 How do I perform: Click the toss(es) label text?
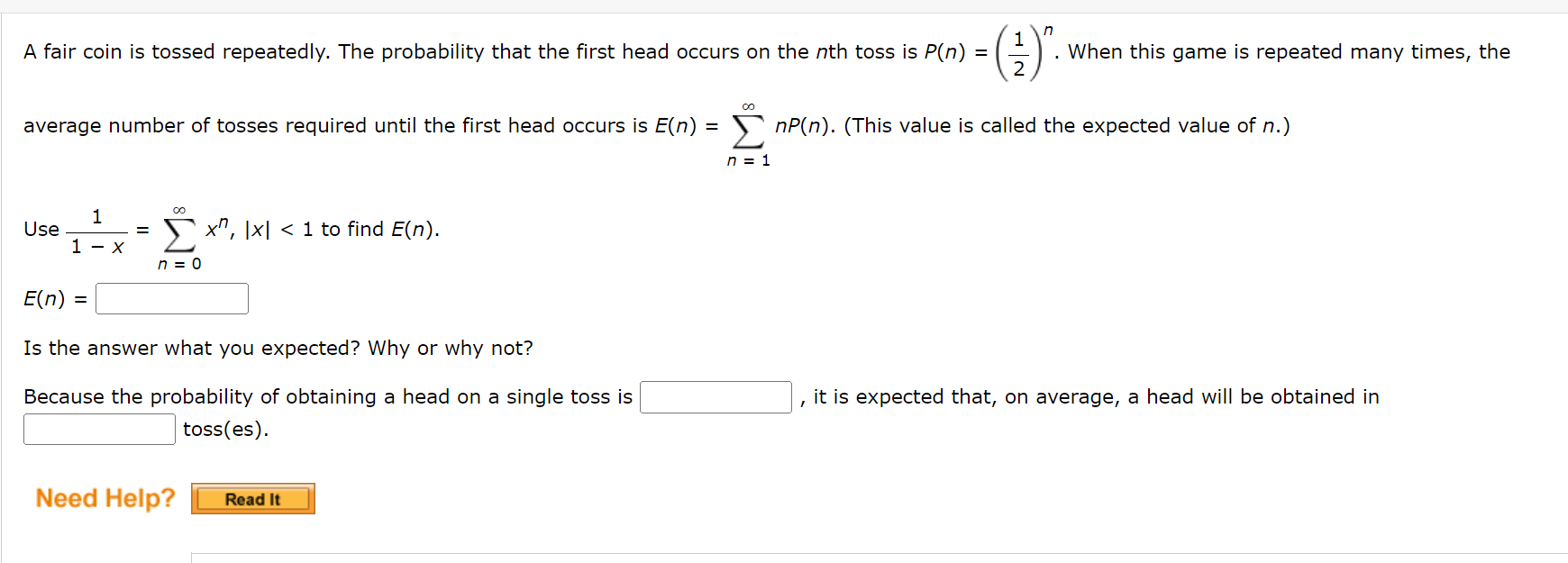click(225, 430)
